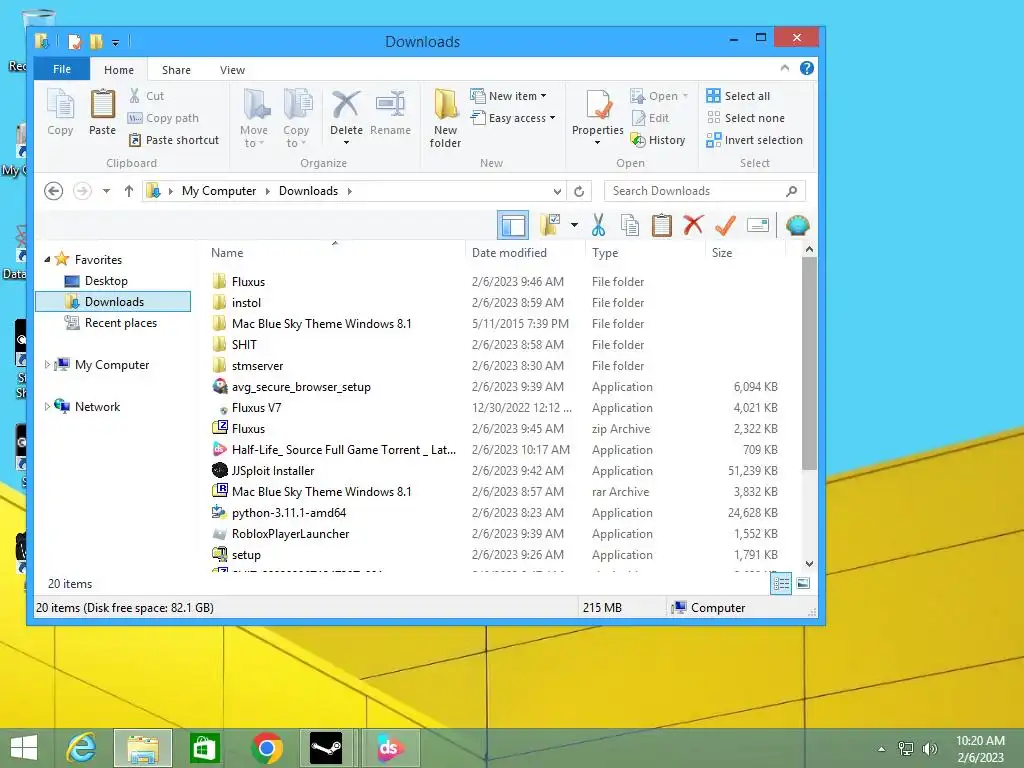This screenshot has width=1024, height=768.
Task: Create a New folder from ribbon
Action: [x=445, y=118]
